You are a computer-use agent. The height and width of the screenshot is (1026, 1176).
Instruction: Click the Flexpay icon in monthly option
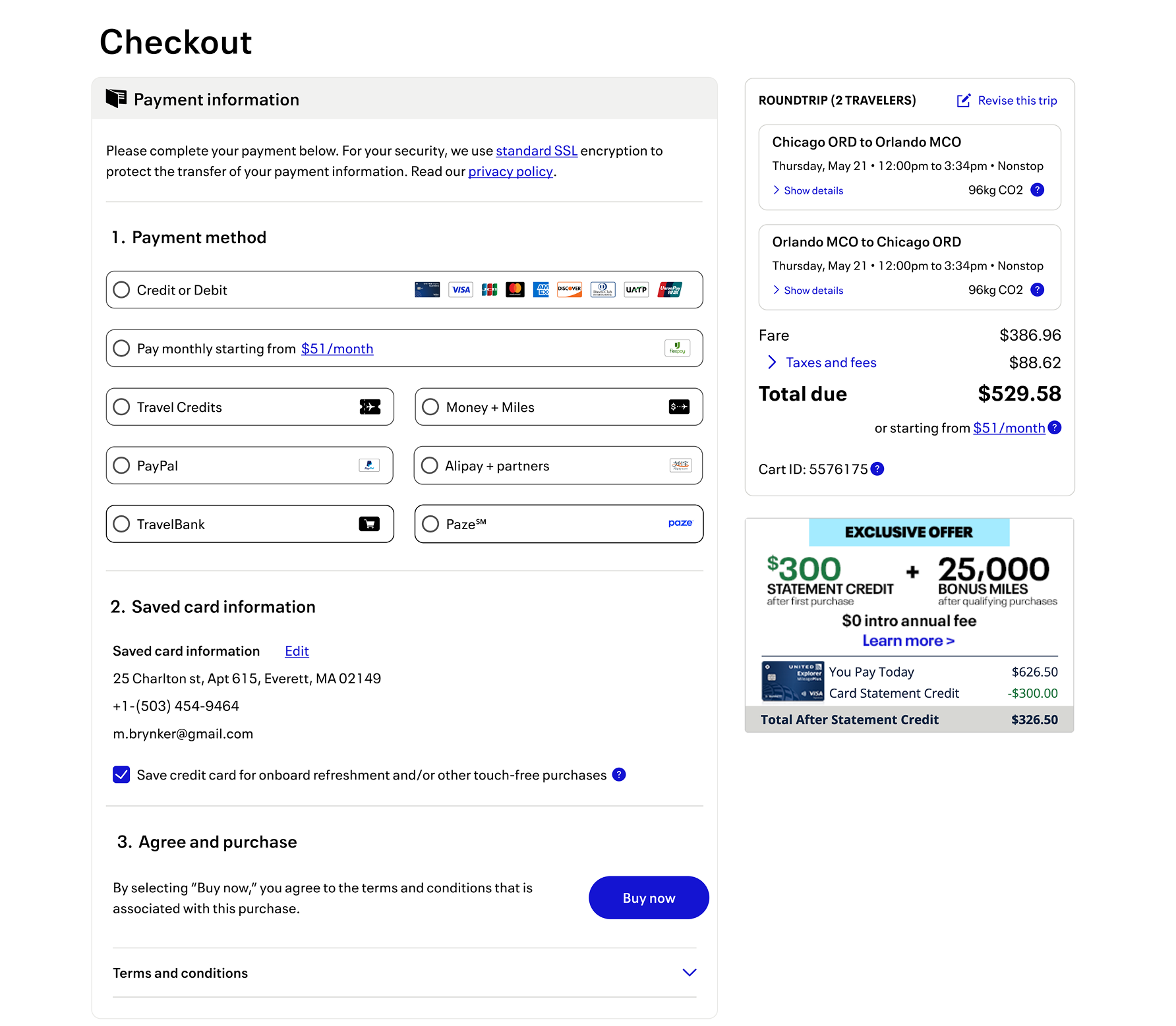[677, 348]
